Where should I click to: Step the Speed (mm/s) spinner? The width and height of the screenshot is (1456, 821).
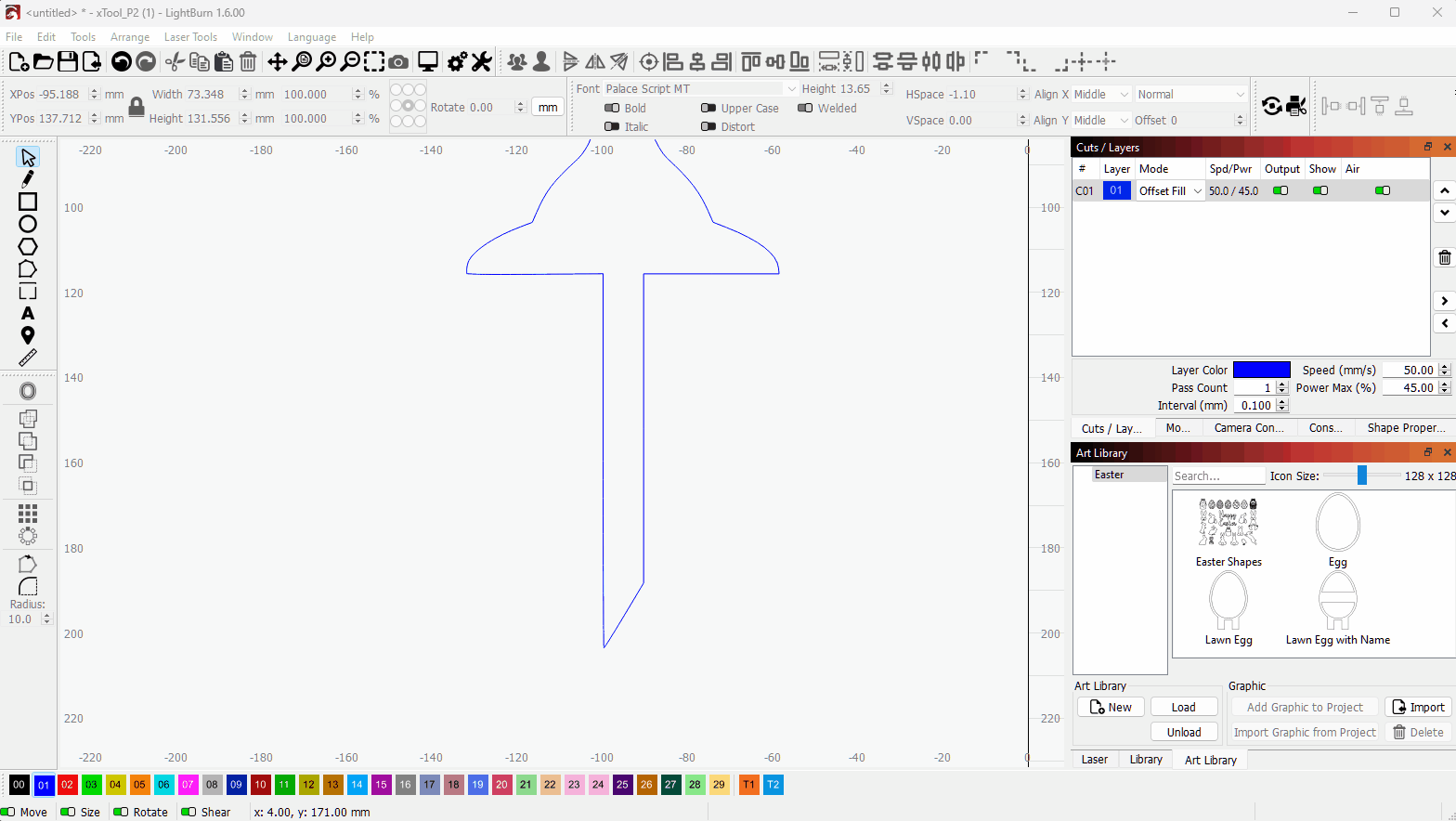point(1444,371)
